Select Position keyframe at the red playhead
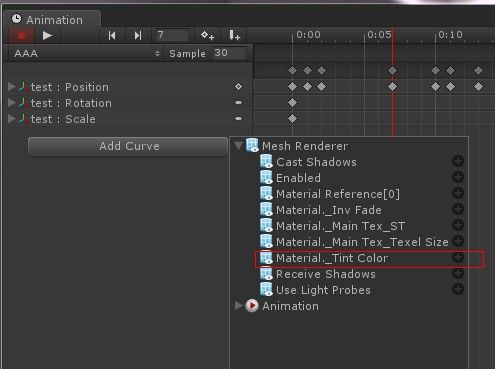This screenshot has width=495, height=369. [x=392, y=87]
